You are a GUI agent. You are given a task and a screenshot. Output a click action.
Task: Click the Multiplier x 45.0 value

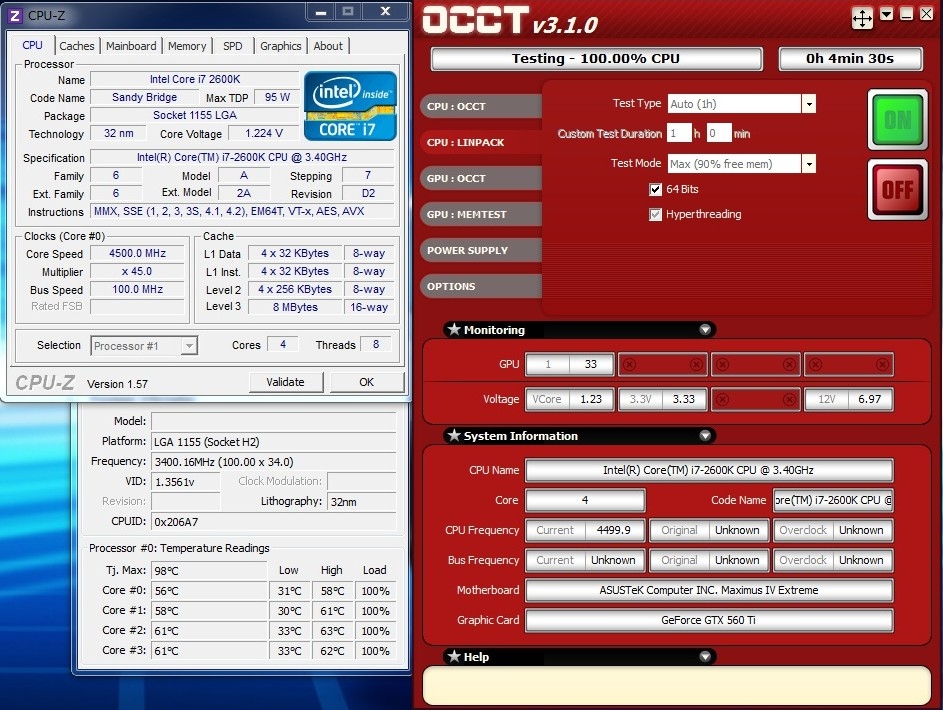(138, 272)
